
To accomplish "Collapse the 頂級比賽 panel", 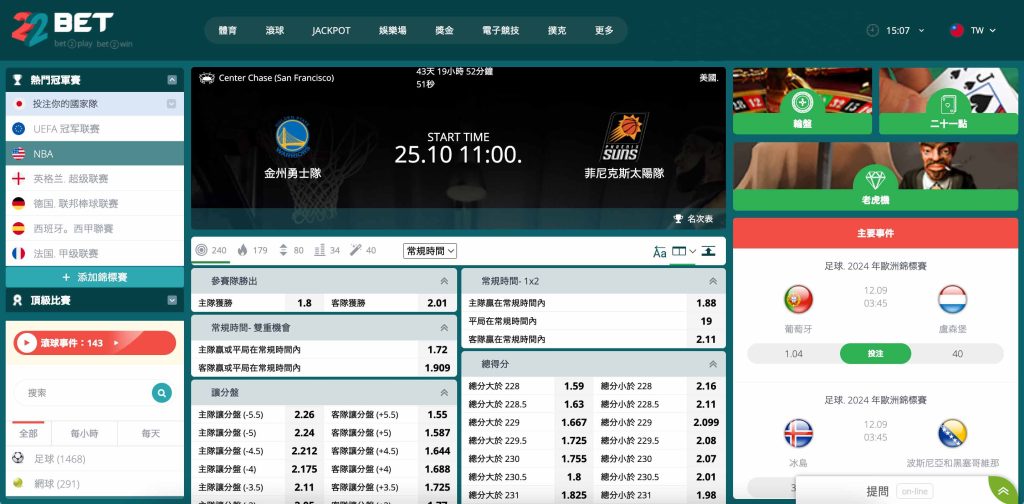I will [172, 300].
